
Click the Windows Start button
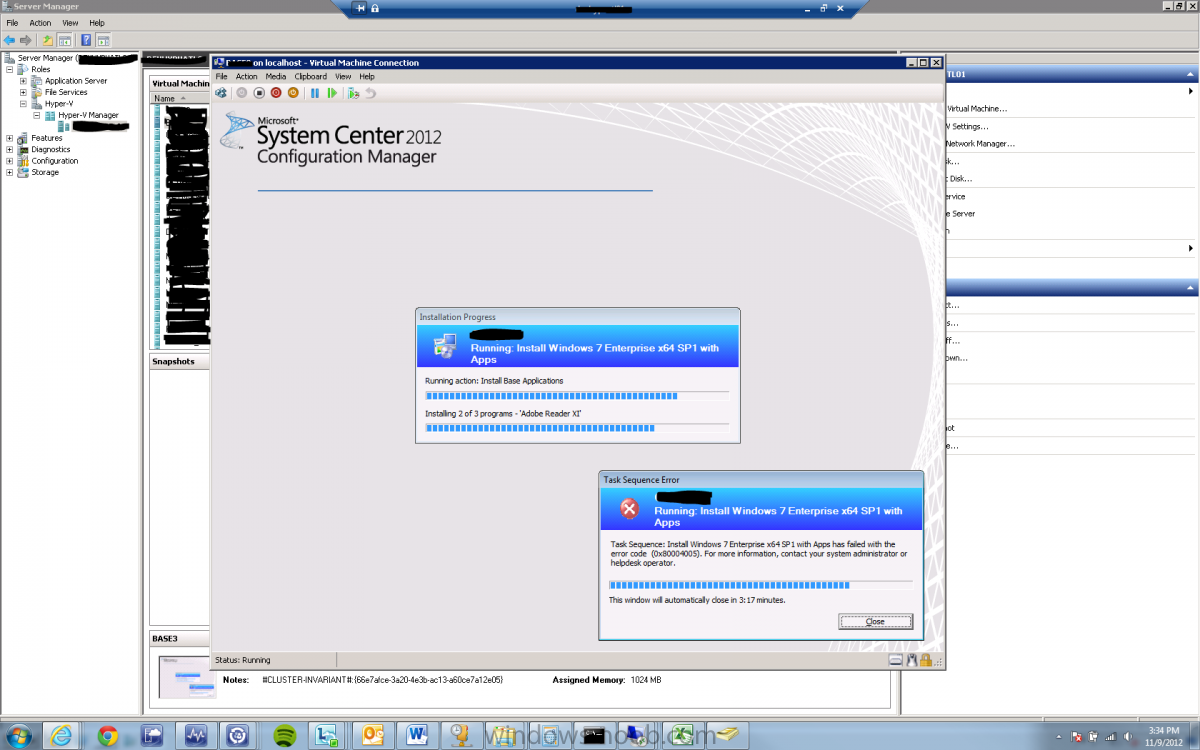18,736
